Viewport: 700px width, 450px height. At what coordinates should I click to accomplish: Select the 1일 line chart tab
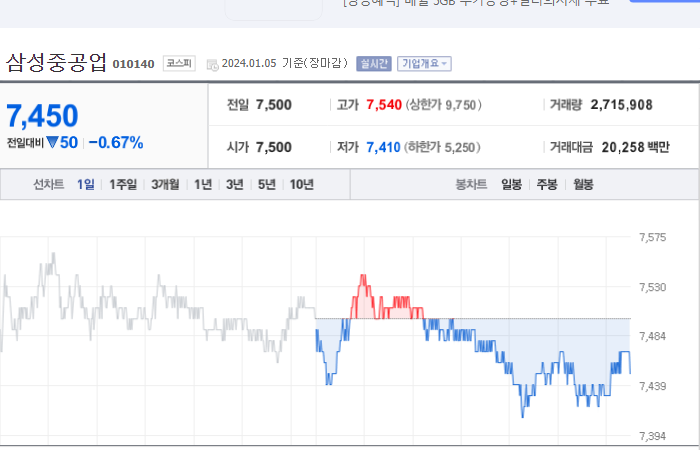(85, 184)
